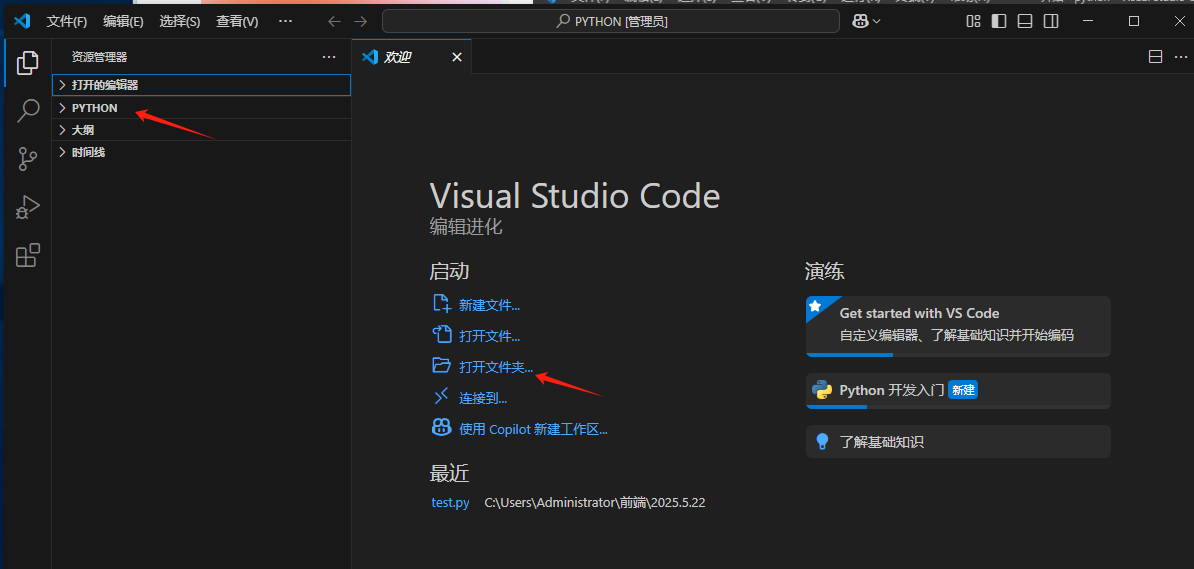The width and height of the screenshot is (1194, 569).
Task: Click the VS Code logo in title bar
Action: [22, 21]
